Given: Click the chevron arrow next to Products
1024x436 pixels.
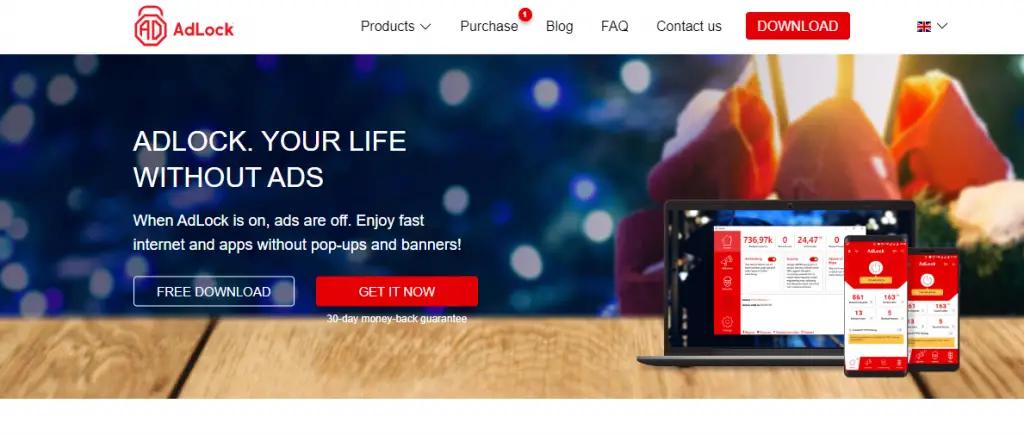Looking at the screenshot, I should click(x=425, y=27).
